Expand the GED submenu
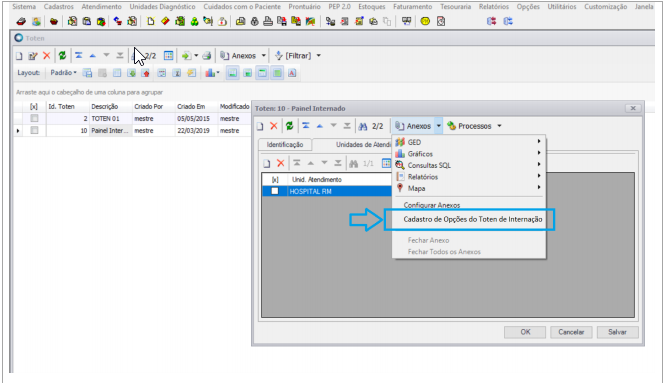 click(x=469, y=142)
